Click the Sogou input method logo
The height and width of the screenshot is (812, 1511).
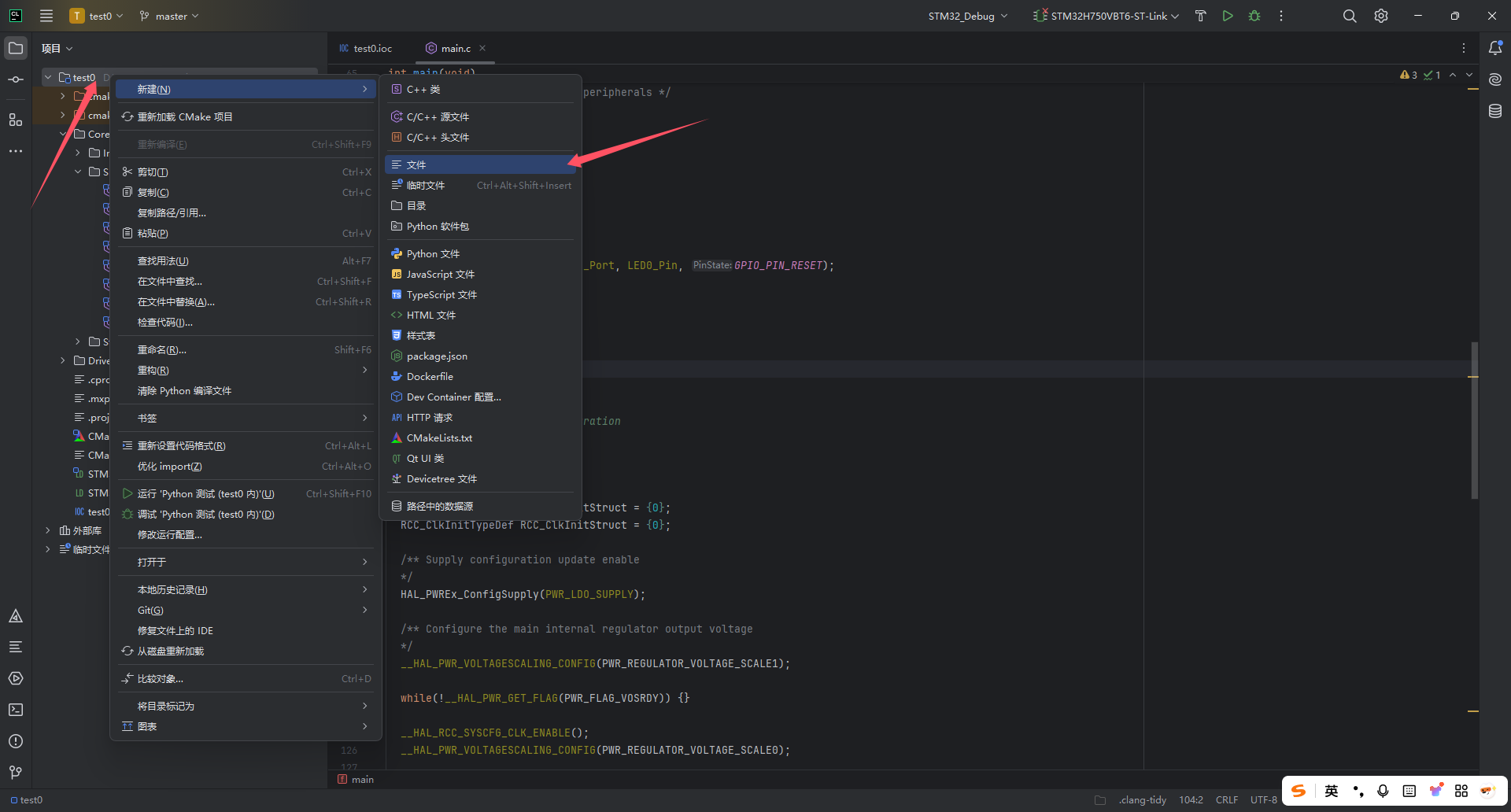point(1299,791)
